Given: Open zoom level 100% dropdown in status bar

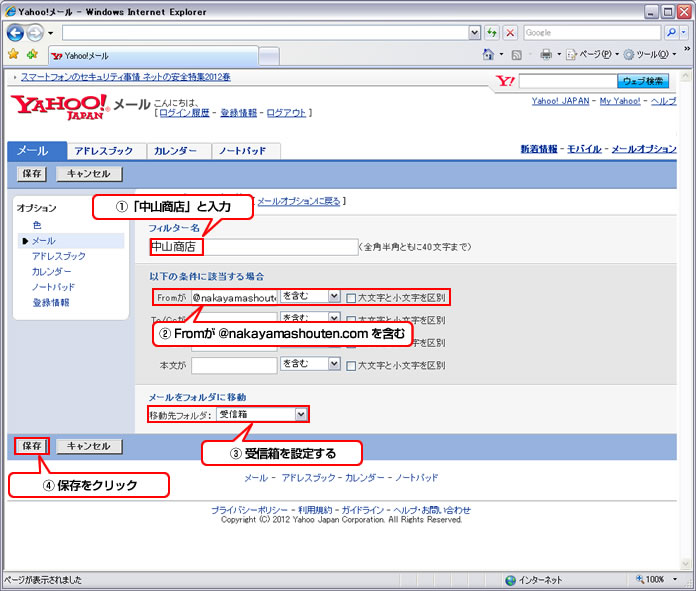Looking at the screenshot, I should pos(675,579).
